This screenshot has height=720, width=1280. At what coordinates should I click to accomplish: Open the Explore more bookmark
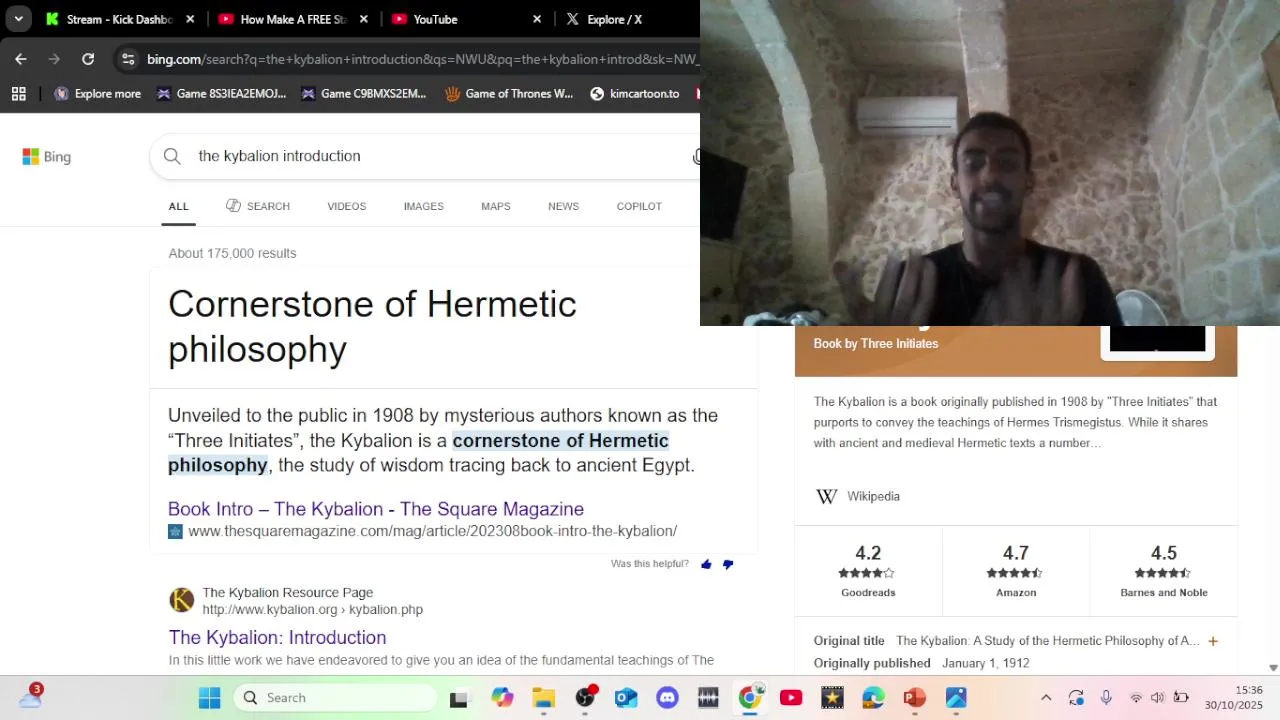[x=98, y=94]
